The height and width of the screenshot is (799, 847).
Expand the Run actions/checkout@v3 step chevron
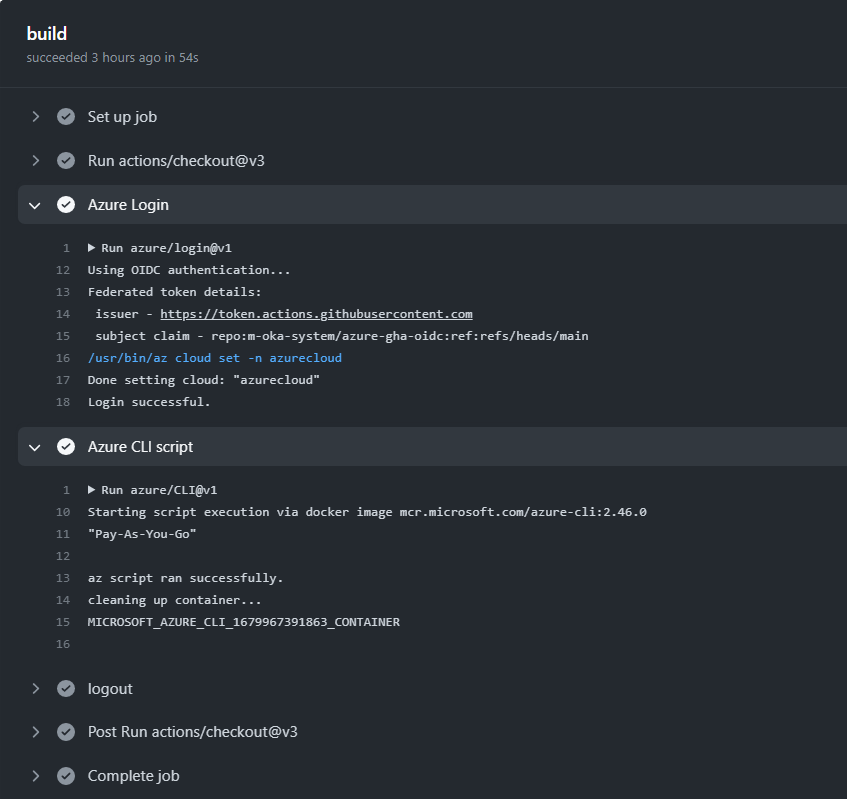[x=36, y=161]
